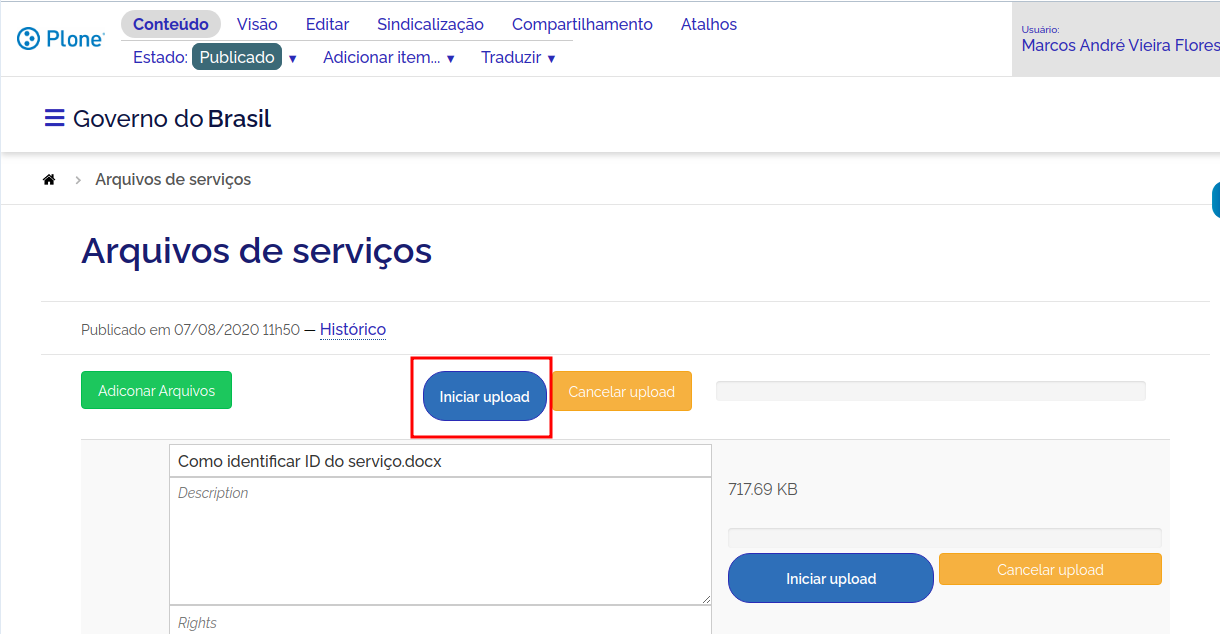Start upload for the docx file row

click(830, 578)
